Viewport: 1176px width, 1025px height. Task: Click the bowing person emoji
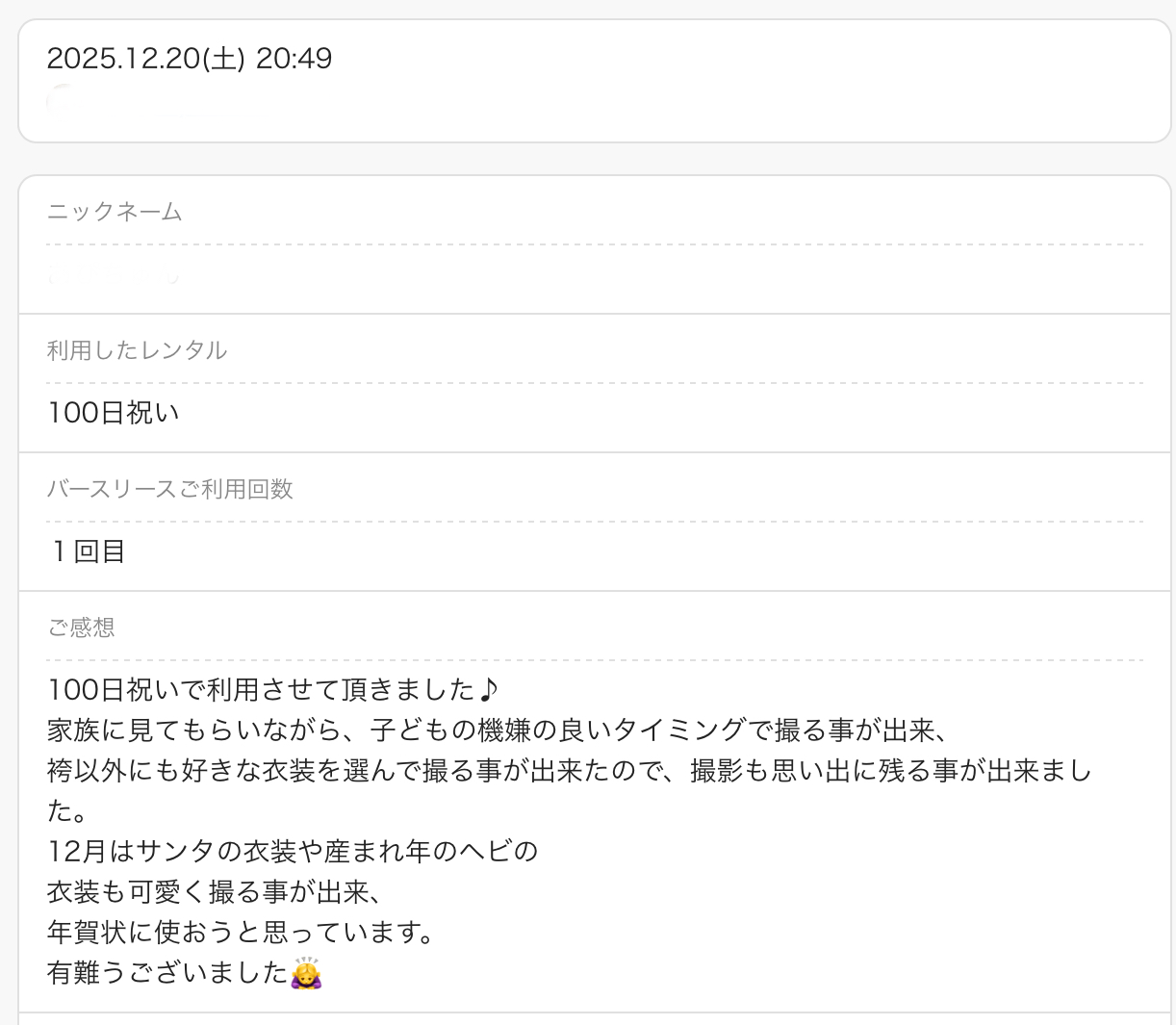(x=306, y=973)
